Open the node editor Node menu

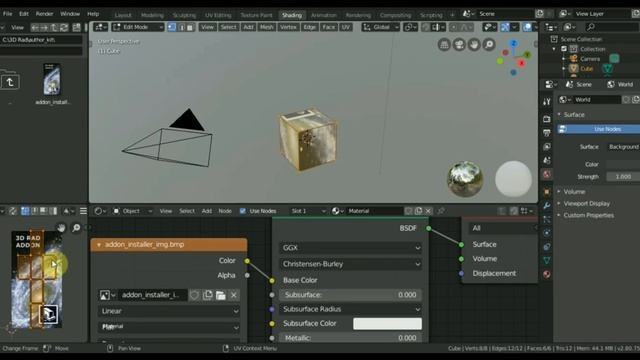tap(225, 211)
